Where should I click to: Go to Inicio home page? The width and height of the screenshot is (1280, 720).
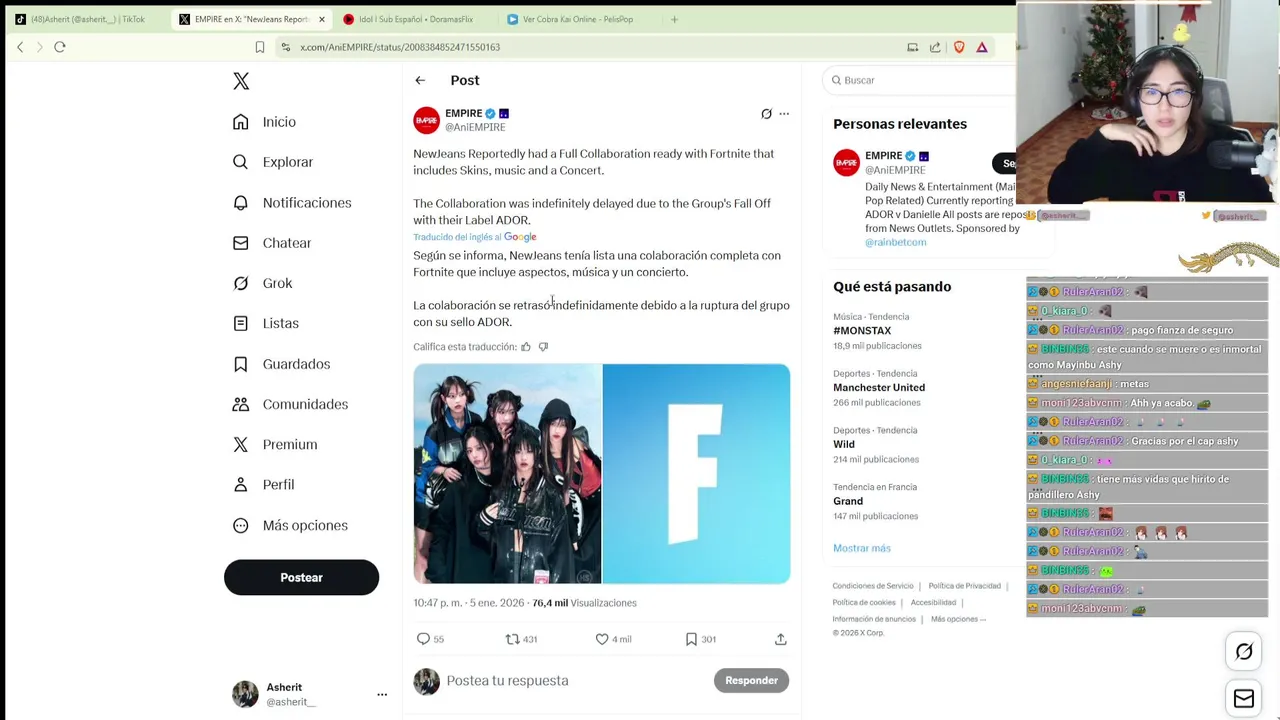265,122
